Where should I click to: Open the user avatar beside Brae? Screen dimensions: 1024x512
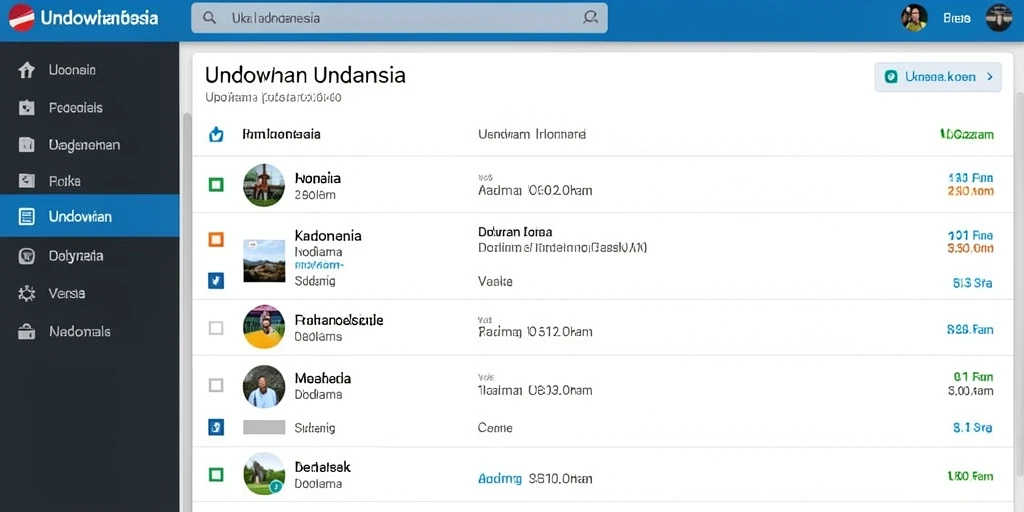click(x=914, y=18)
